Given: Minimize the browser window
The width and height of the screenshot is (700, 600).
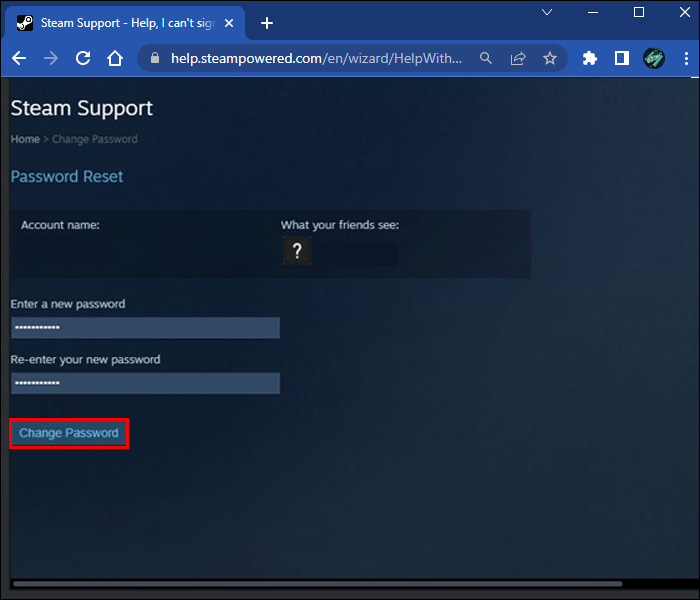Looking at the screenshot, I should click(593, 12).
